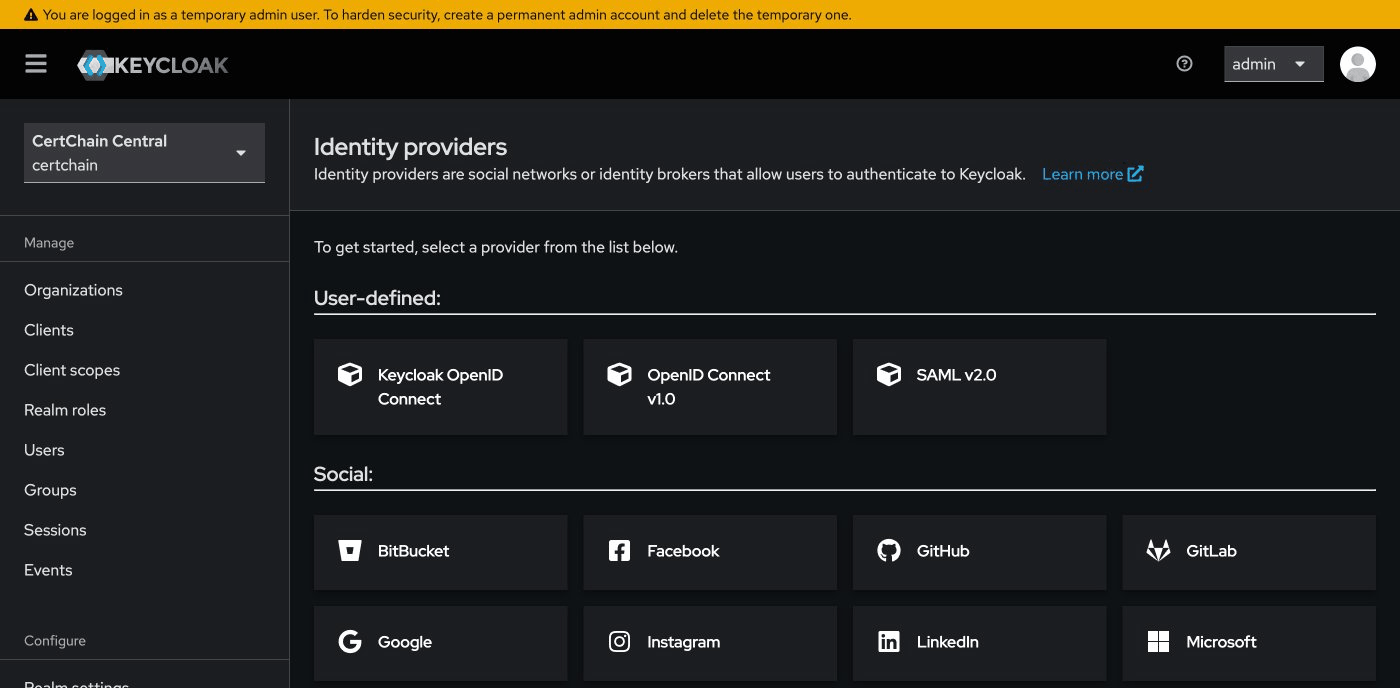1400x688 pixels.
Task: Navigate to Realm roles in the sidebar
Action: coord(65,410)
